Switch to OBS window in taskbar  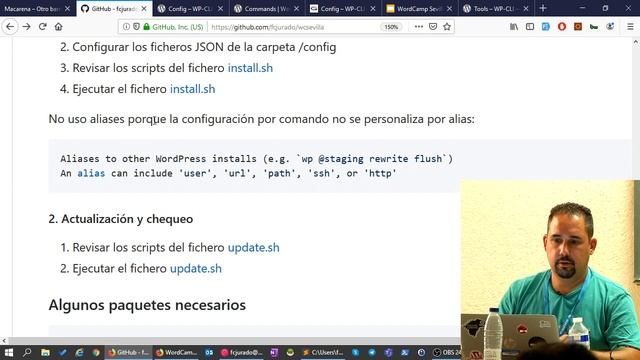click(447, 352)
